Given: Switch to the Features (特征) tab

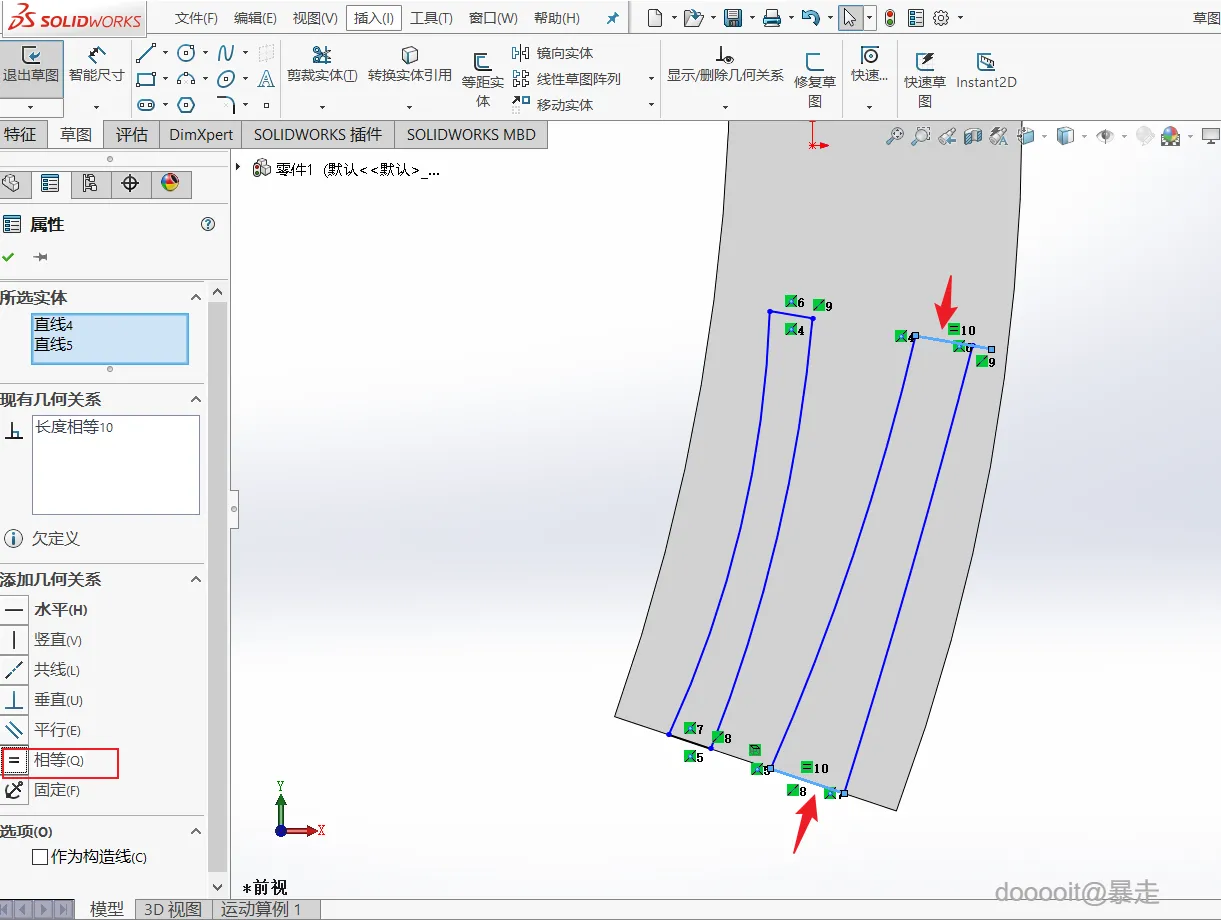Looking at the screenshot, I should pyautogui.click(x=20, y=135).
